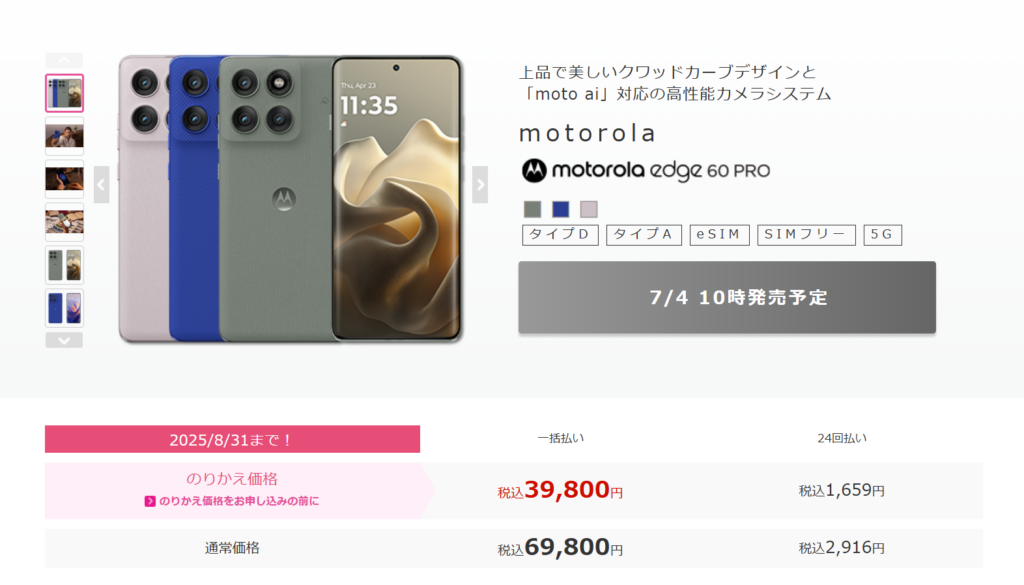Screen dimensions: 1024x585
Task: Click the eSIM tag
Action: [x=719, y=235]
